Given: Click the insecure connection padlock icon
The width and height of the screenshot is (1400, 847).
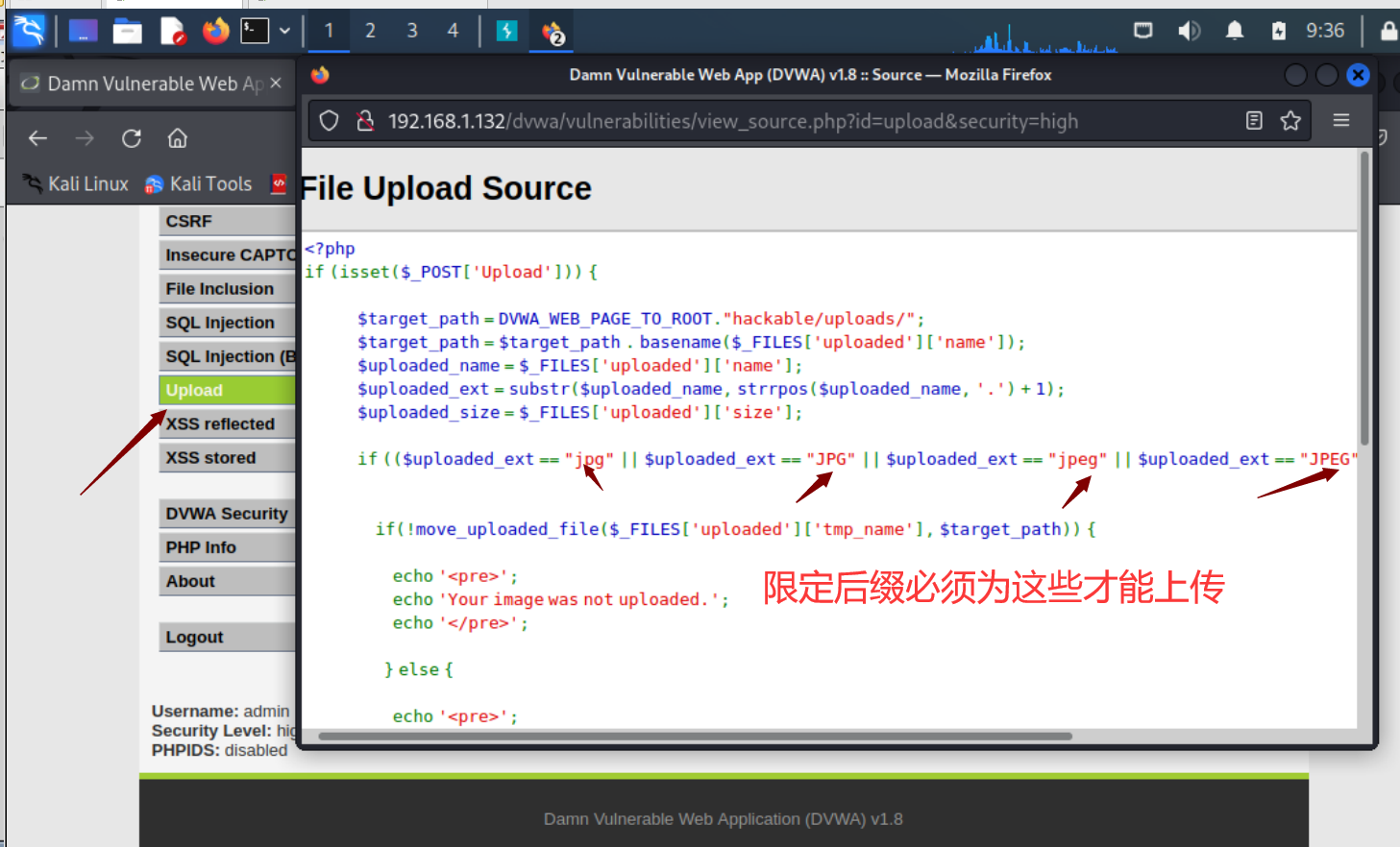Looking at the screenshot, I should (364, 121).
